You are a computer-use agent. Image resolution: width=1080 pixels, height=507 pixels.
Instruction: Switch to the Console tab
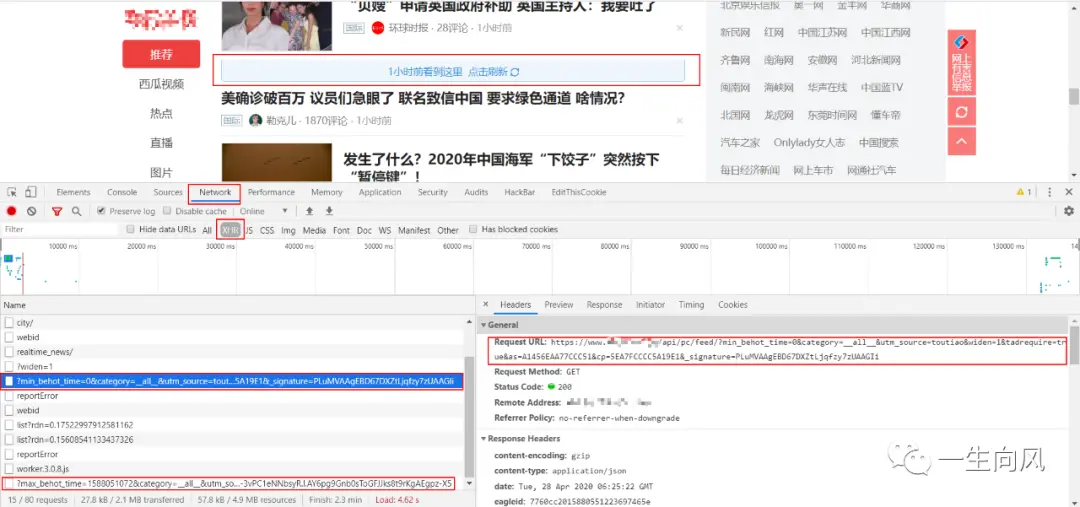(122, 192)
